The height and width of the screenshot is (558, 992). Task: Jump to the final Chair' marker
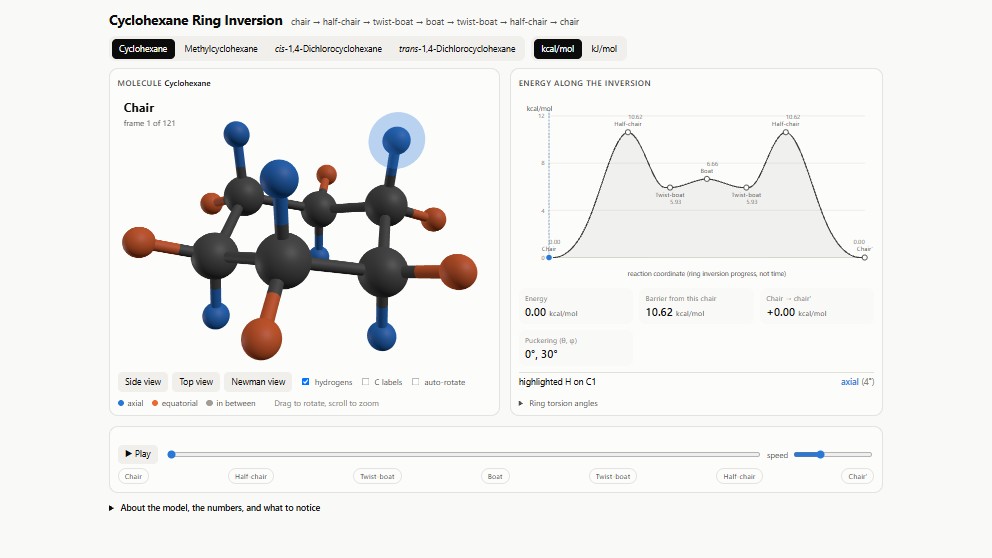(857, 476)
